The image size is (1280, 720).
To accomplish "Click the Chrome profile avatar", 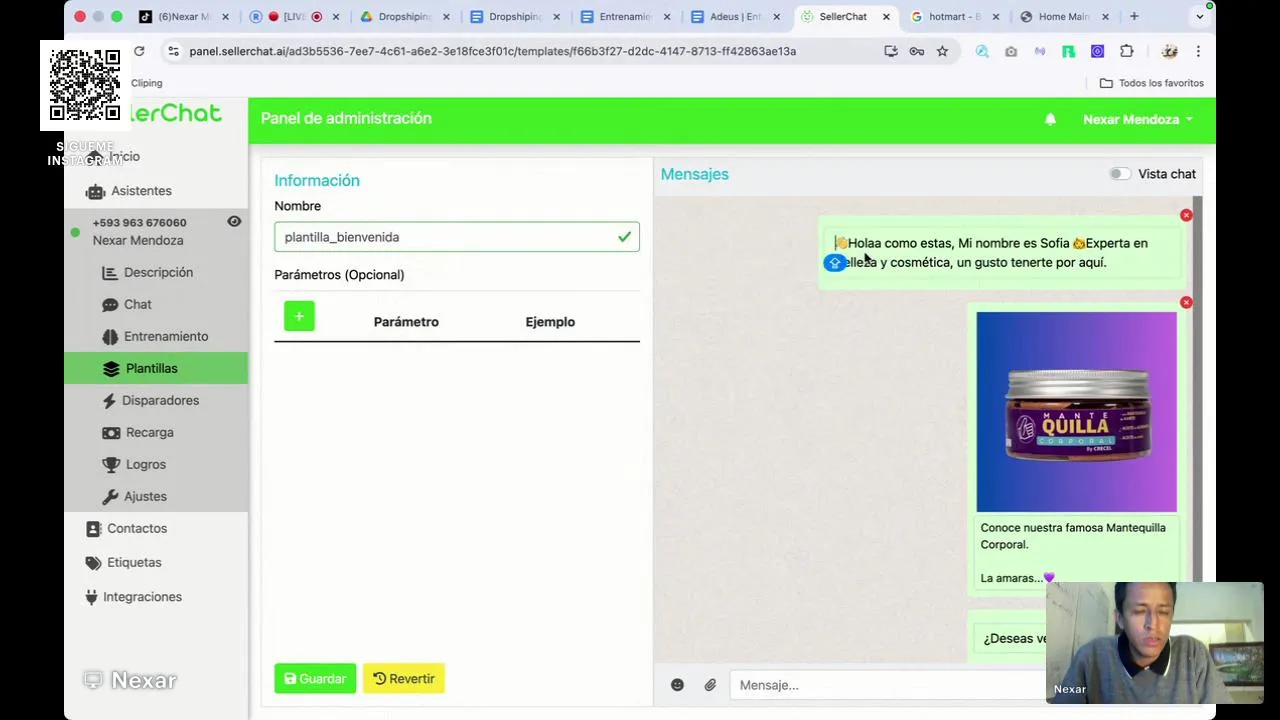I will coord(1169,51).
